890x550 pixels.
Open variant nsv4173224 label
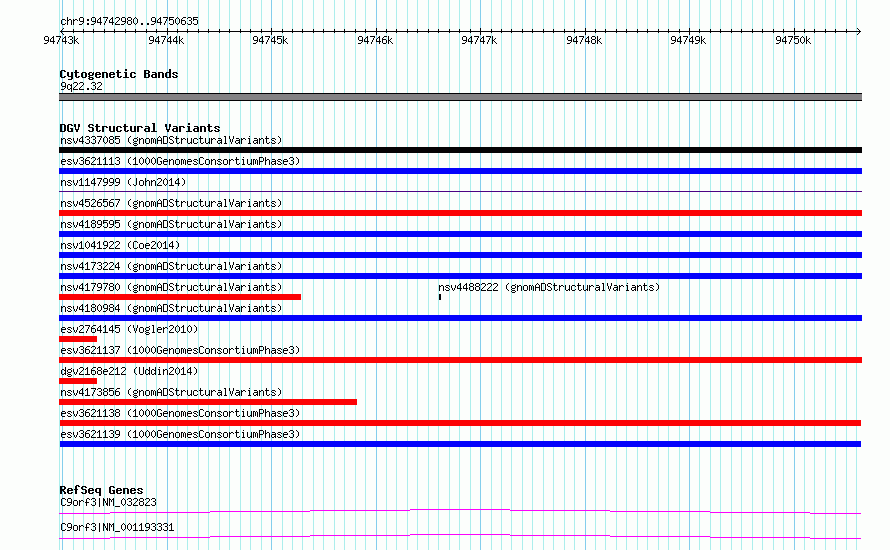171,266
